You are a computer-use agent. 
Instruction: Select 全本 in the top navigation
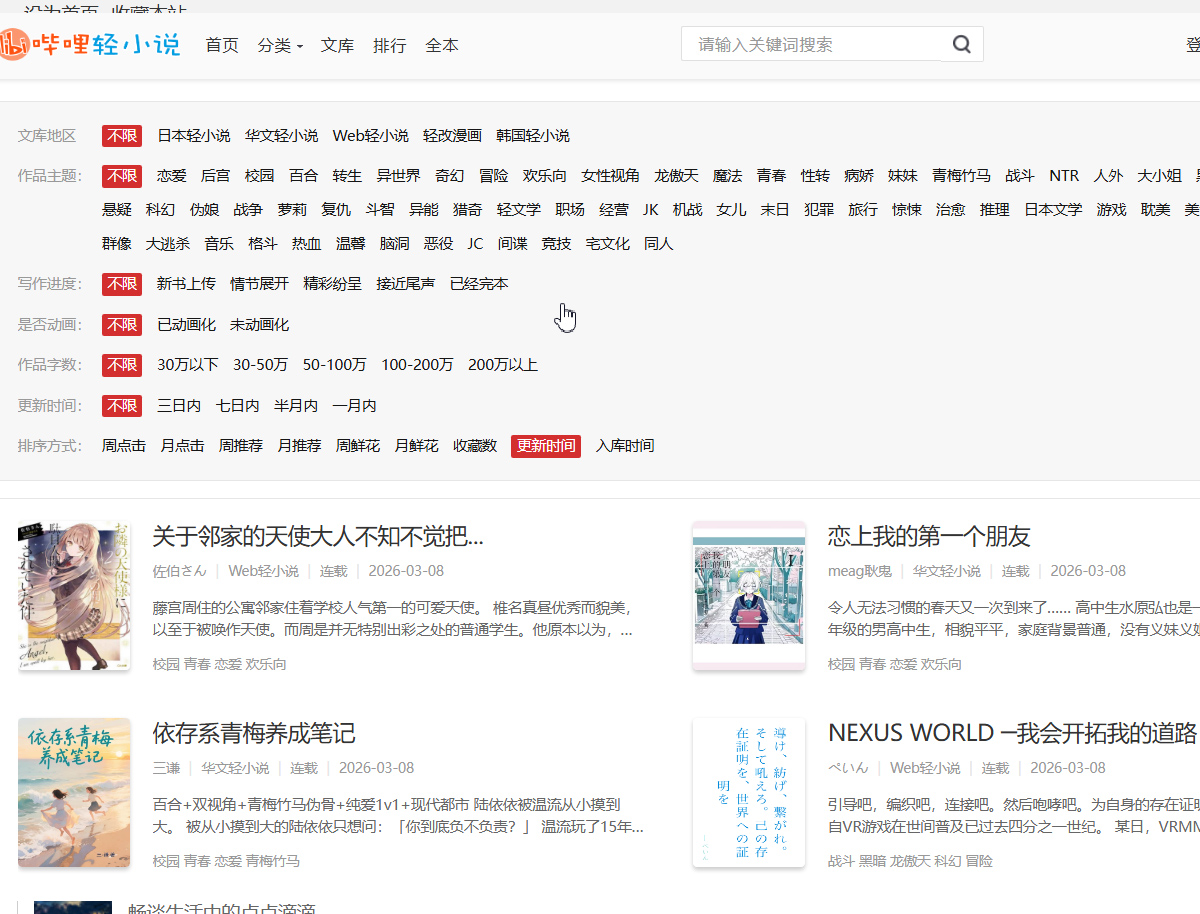pyautogui.click(x=441, y=45)
